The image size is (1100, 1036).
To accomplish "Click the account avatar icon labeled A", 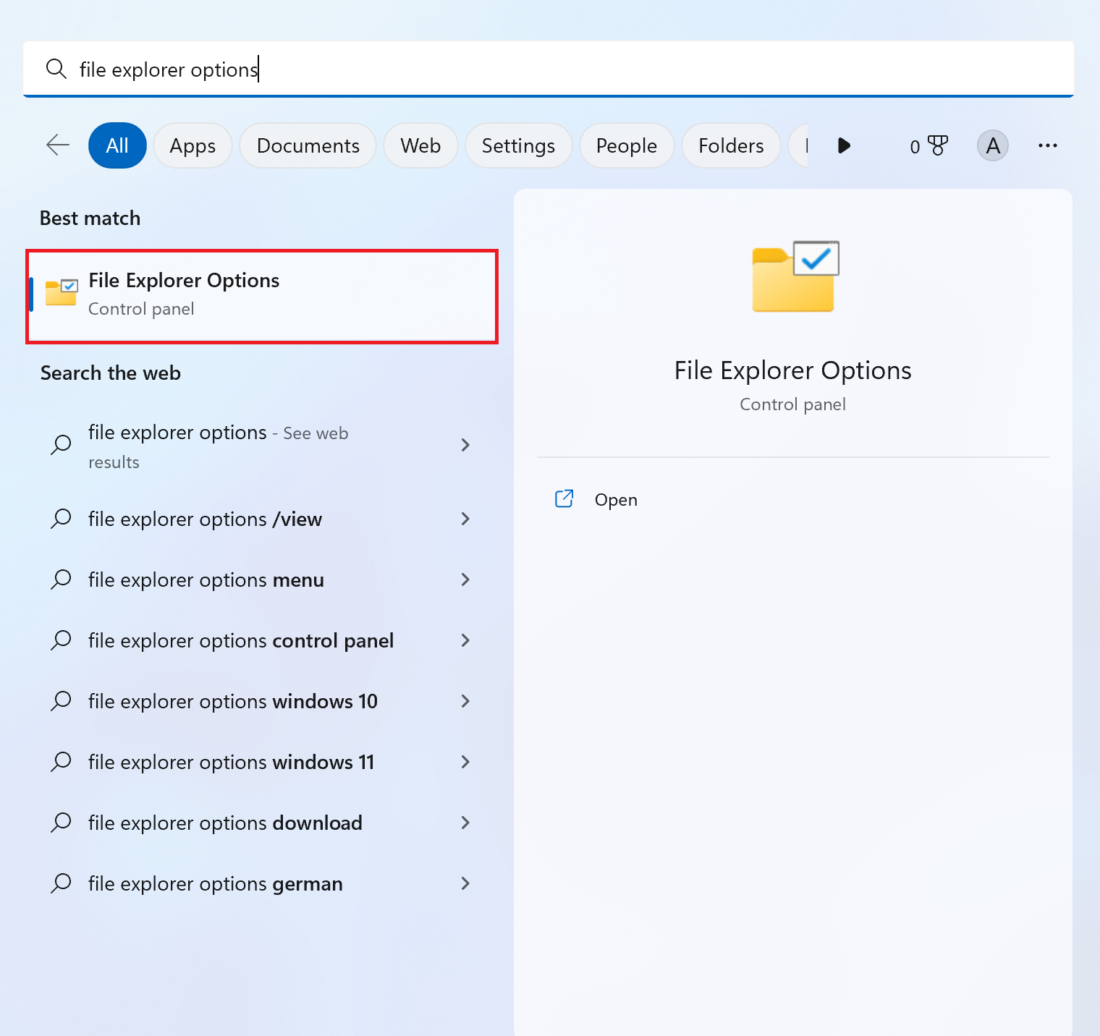I will [992, 145].
